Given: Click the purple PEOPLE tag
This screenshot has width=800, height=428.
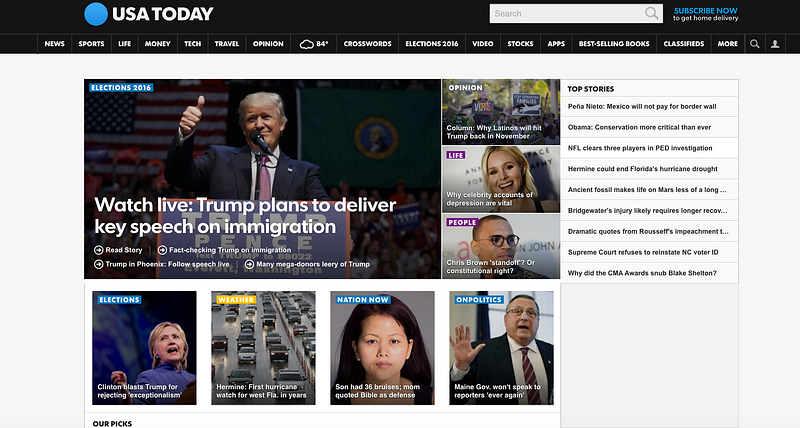Looking at the screenshot, I should pos(462,222).
